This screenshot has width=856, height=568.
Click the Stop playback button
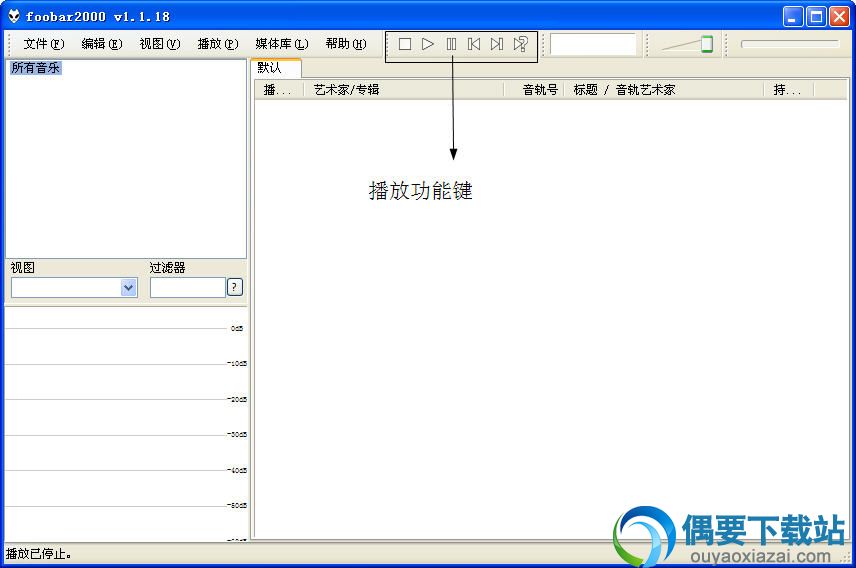[405, 44]
